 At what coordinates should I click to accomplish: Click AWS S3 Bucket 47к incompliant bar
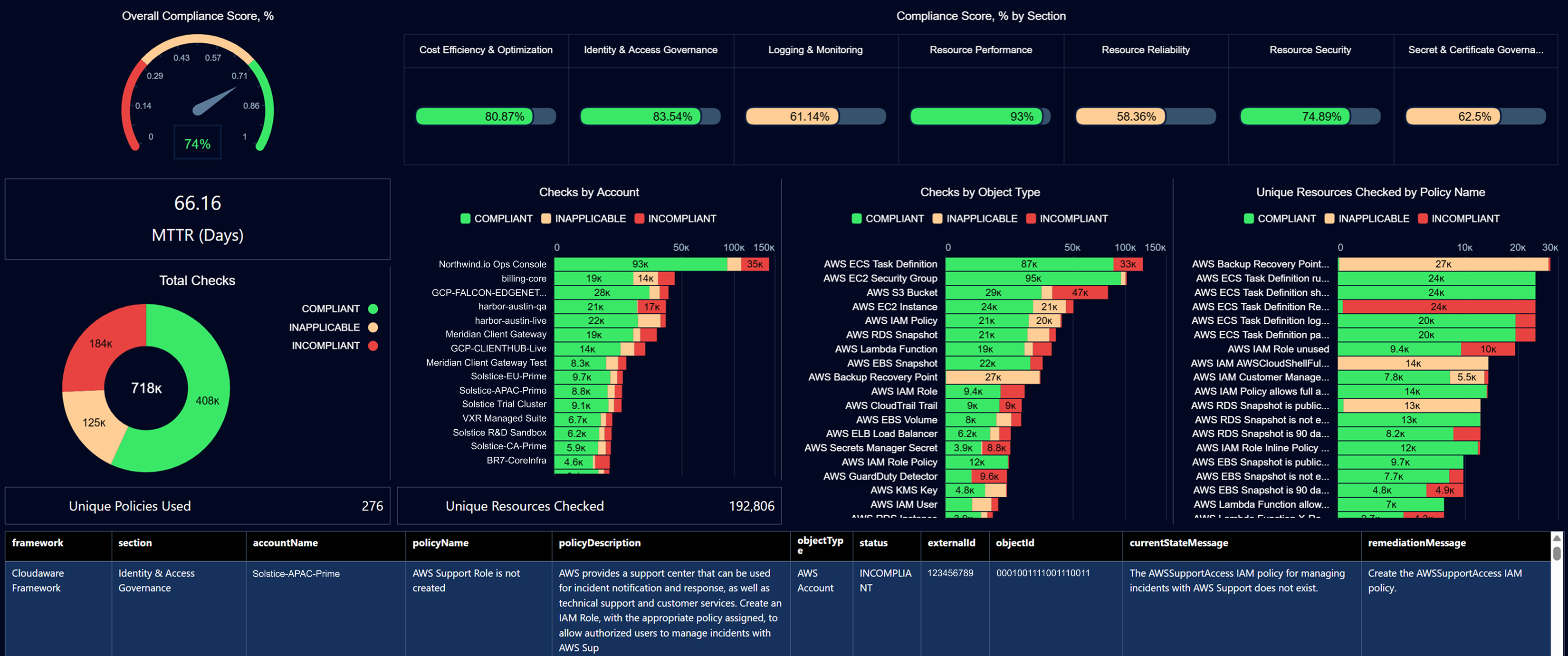click(x=1080, y=292)
